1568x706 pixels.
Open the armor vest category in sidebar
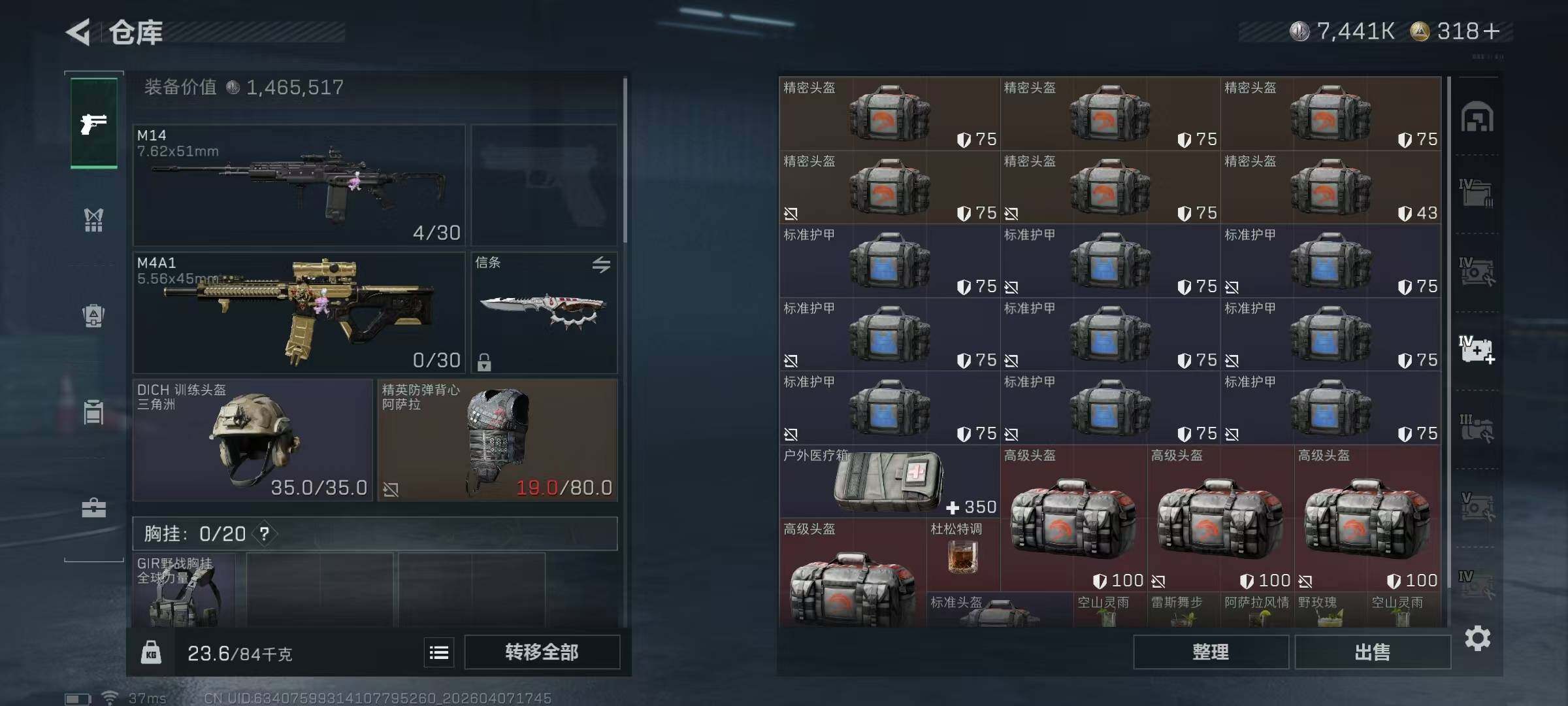pos(93,220)
